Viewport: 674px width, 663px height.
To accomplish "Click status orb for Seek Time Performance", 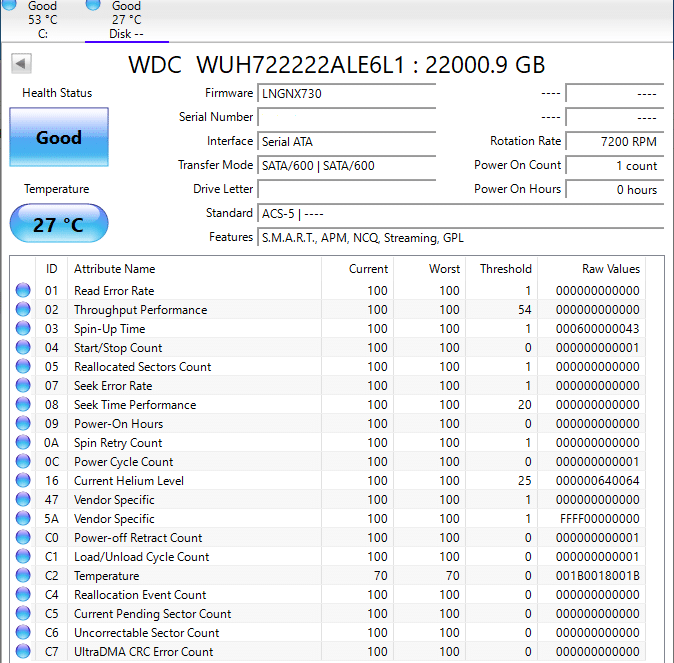I will pos(23,404).
